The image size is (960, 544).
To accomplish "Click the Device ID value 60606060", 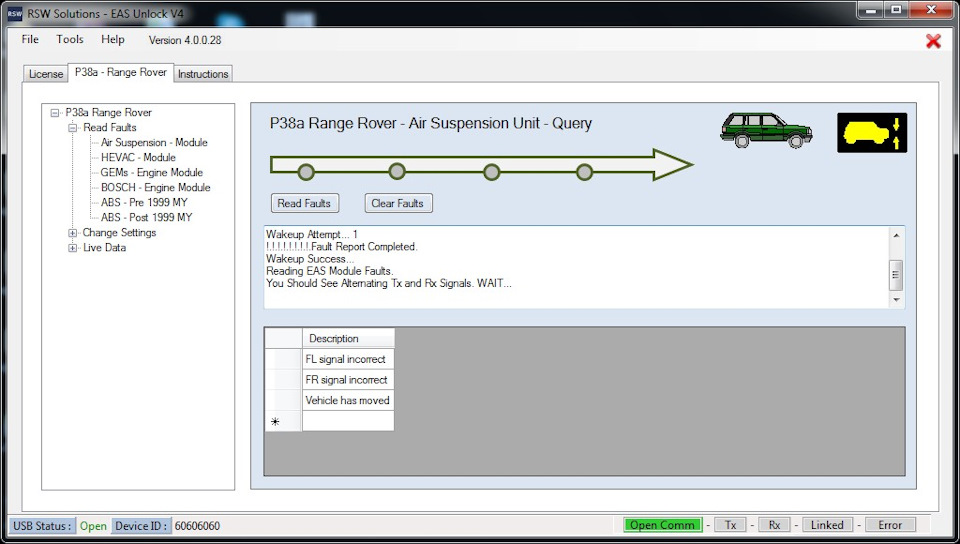I will (x=197, y=526).
